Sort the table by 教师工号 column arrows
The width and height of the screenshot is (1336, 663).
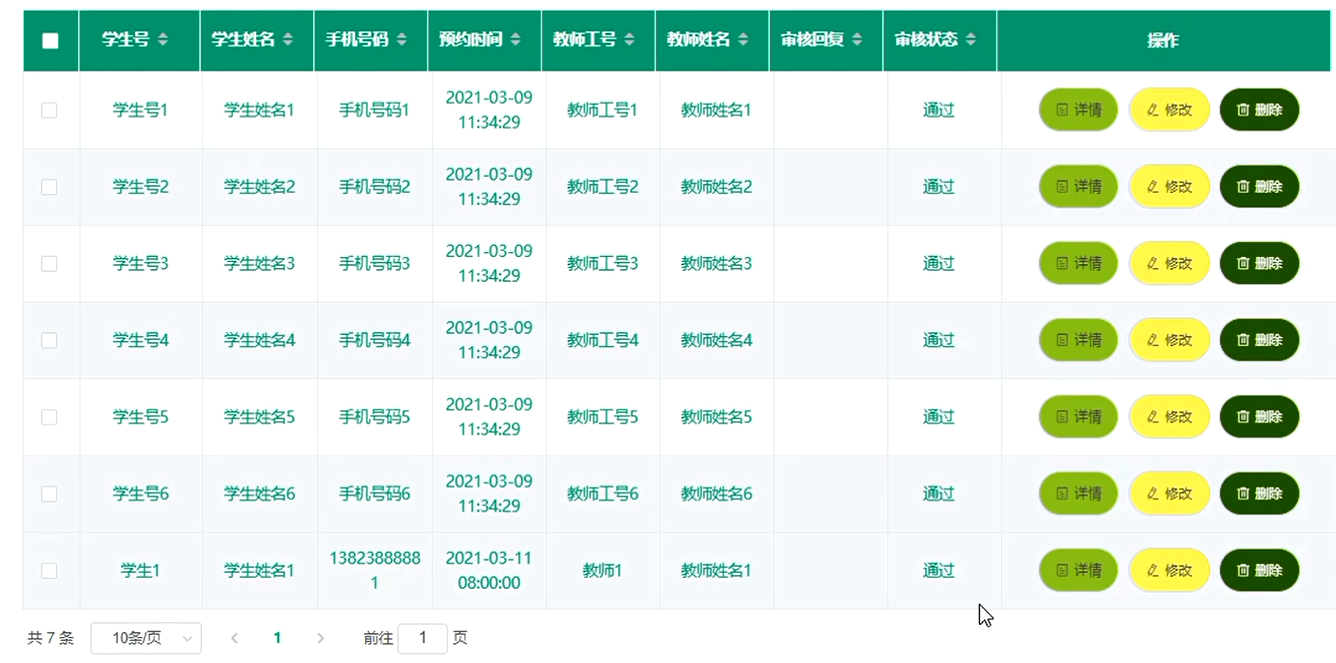630,40
